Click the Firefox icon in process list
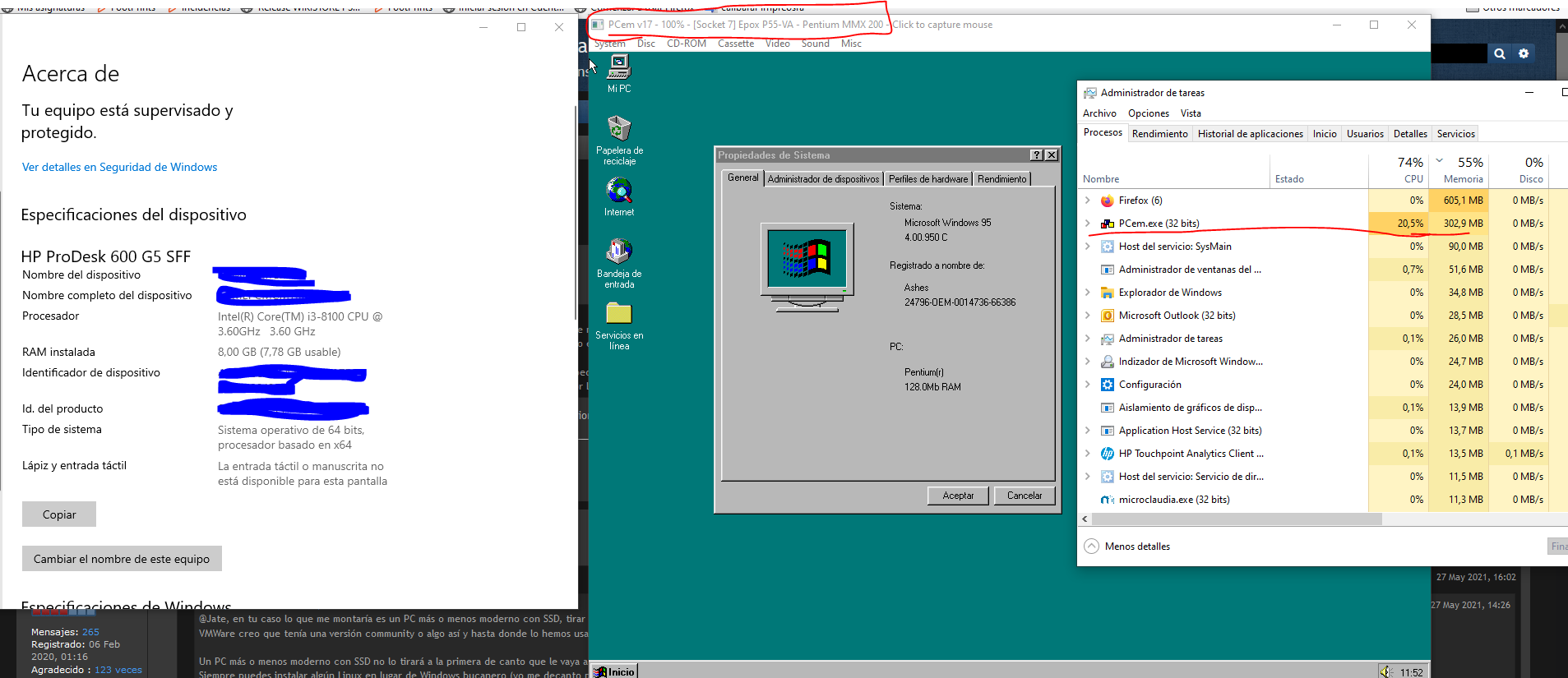Screen dimensions: 1568x678 click(x=1108, y=201)
